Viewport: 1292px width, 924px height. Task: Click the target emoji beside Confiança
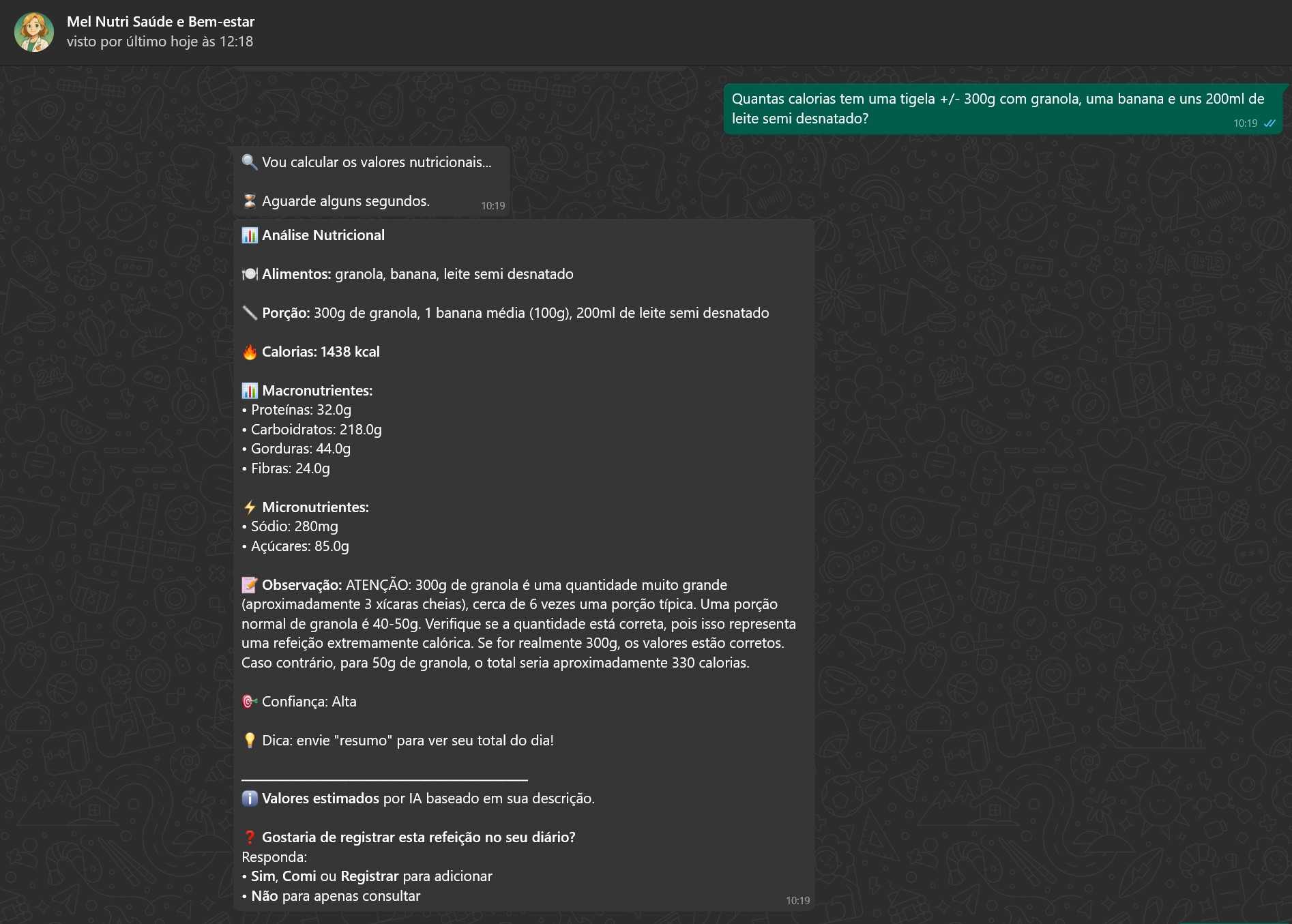pos(250,702)
